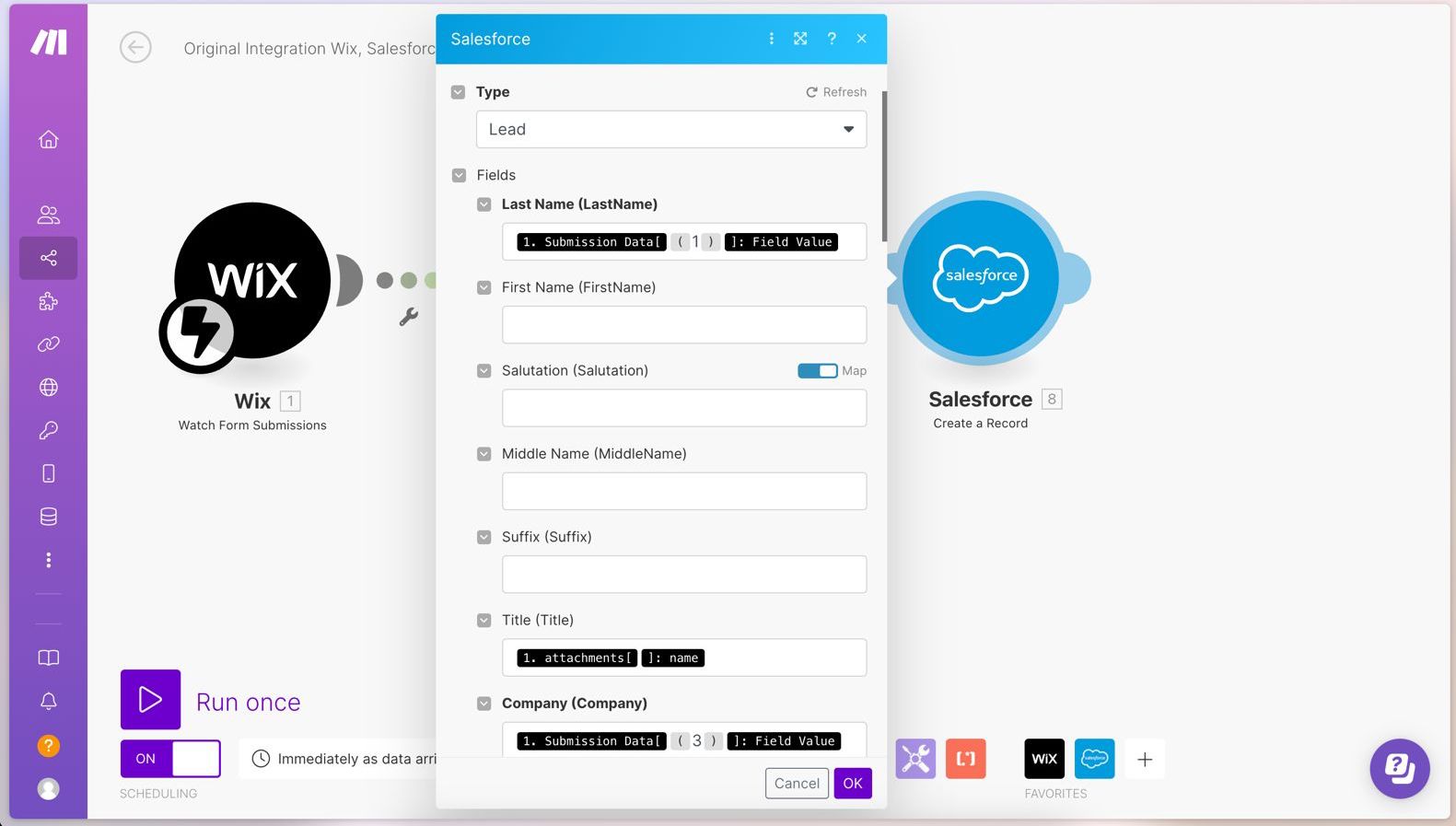Viewport: 1456px width, 826px height.
Task: Select the Salesforce favorite app icon
Action: pyautogui.click(x=1095, y=759)
